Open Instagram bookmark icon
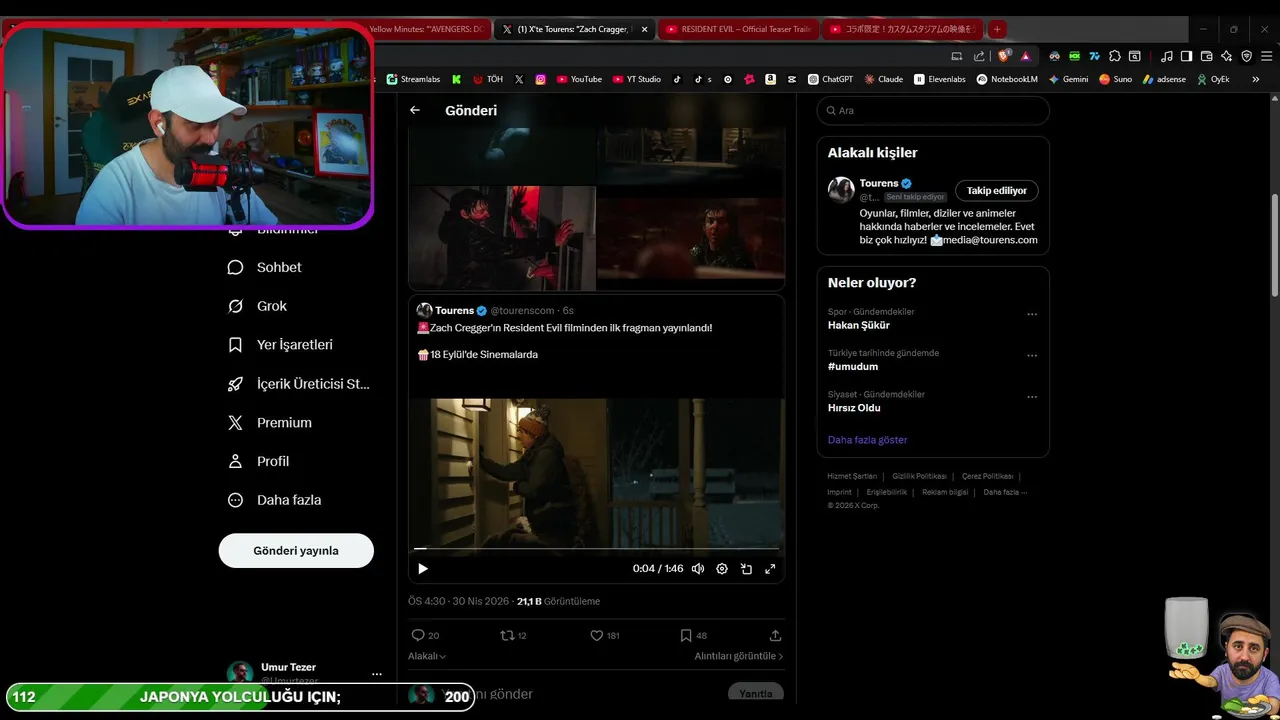Viewport: 1280px width, 720px height. click(x=541, y=79)
